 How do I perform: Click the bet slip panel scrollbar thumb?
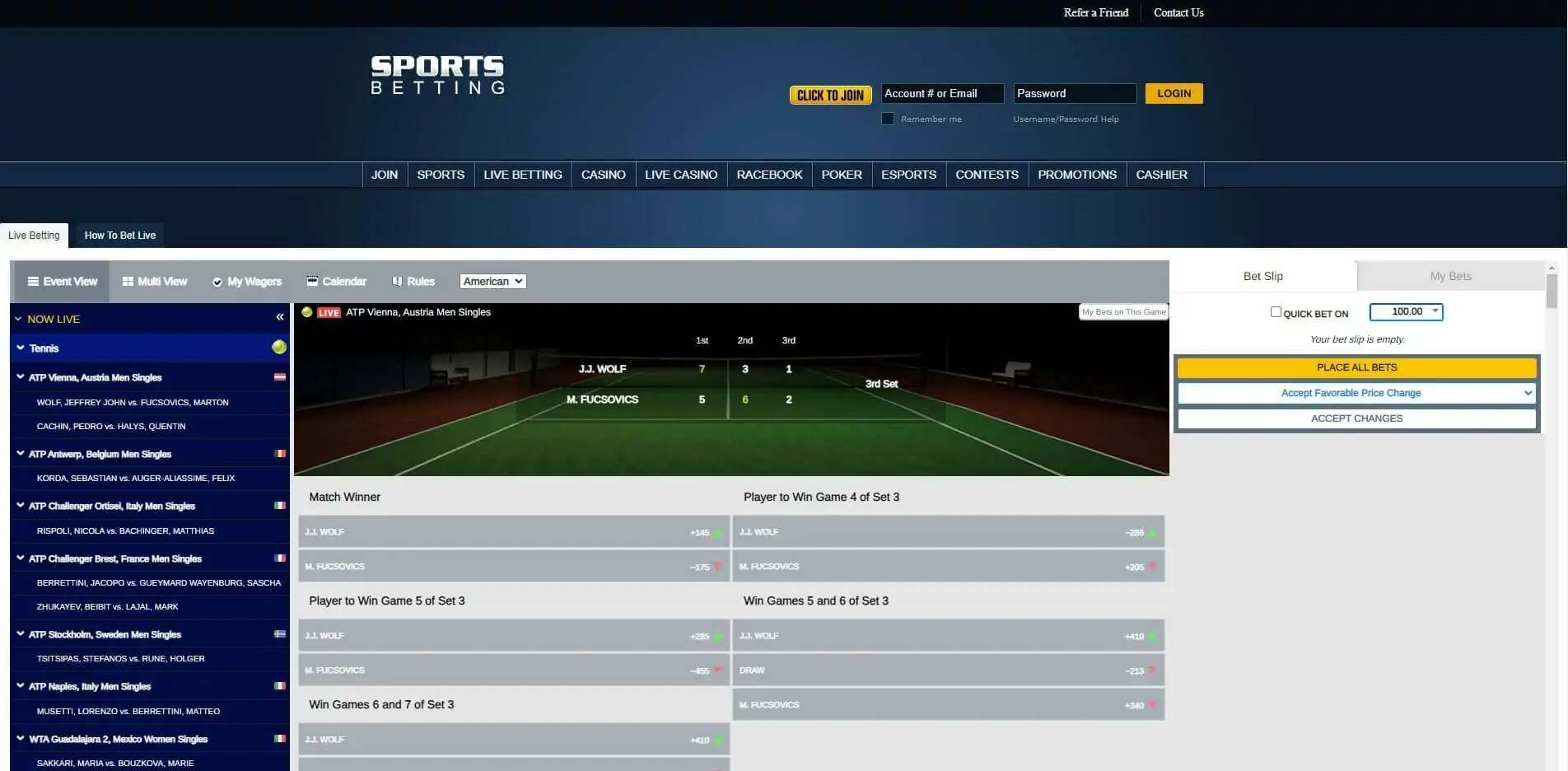tap(1552, 292)
